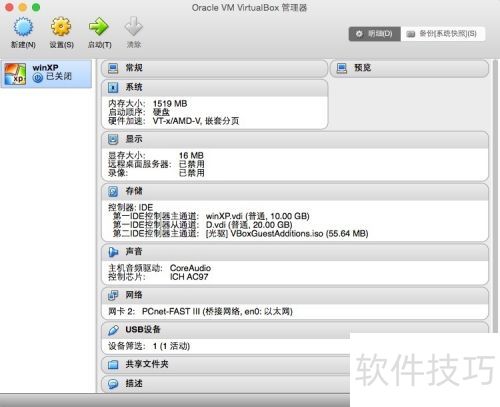This screenshot has width=500, height=407.
Task: Start the VM with the 启动(T) arrow
Action: (x=99, y=27)
